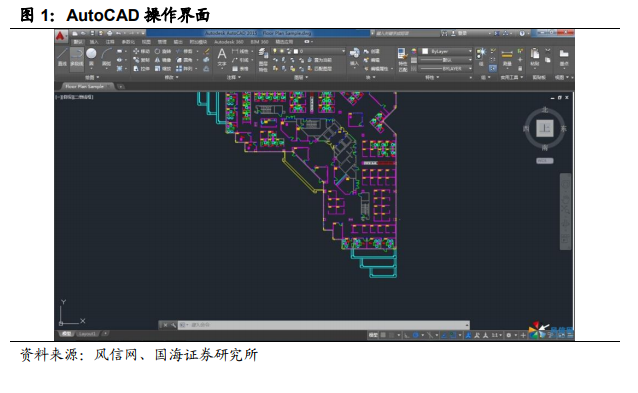Image resolution: width=638 pixels, height=393 pixels.
Task: Toggle the layer on/off lightbulb icon
Action: click(x=275, y=51)
